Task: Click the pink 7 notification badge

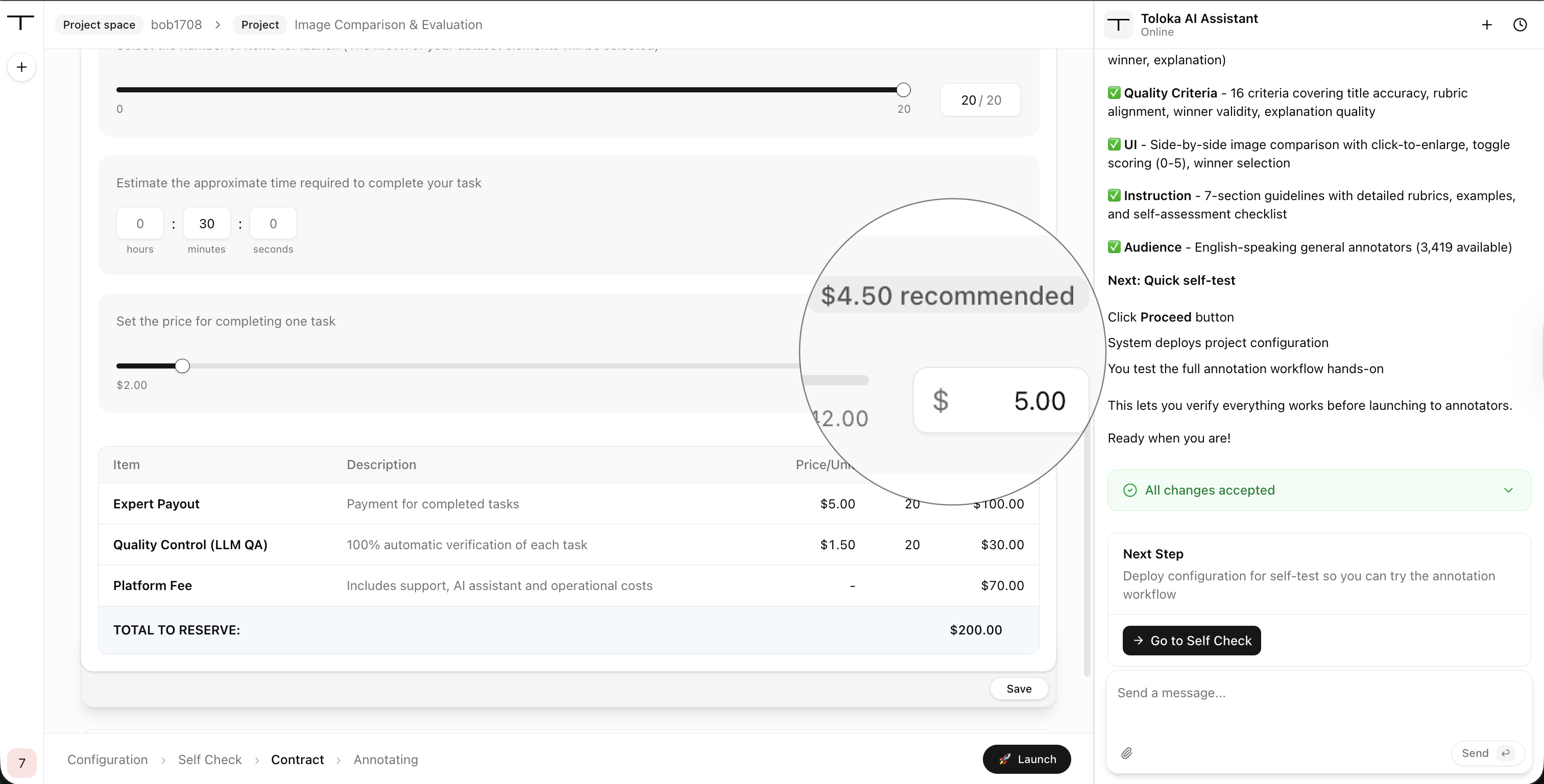Action: (x=21, y=763)
